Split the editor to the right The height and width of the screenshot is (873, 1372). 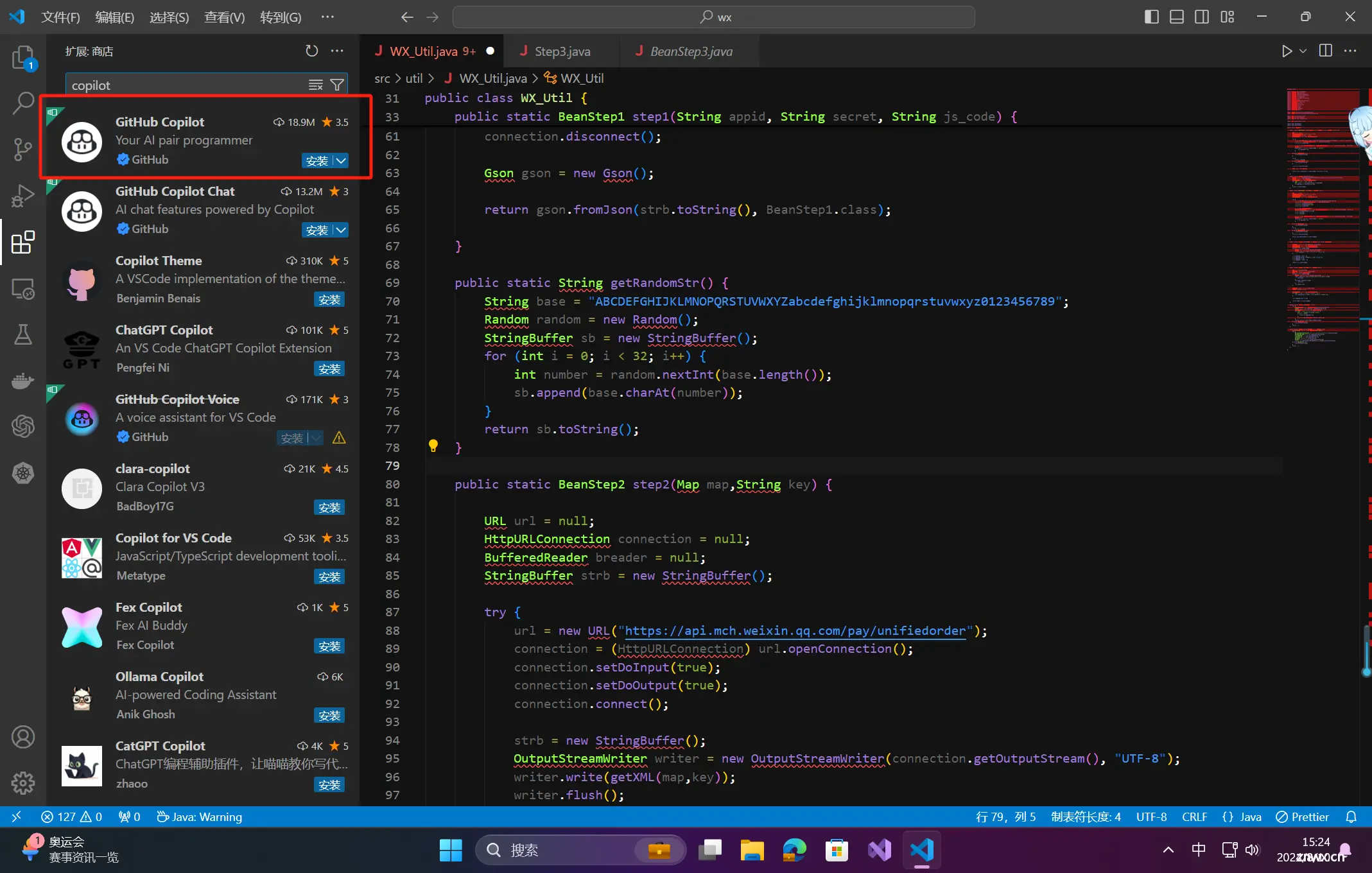pyautogui.click(x=1325, y=51)
